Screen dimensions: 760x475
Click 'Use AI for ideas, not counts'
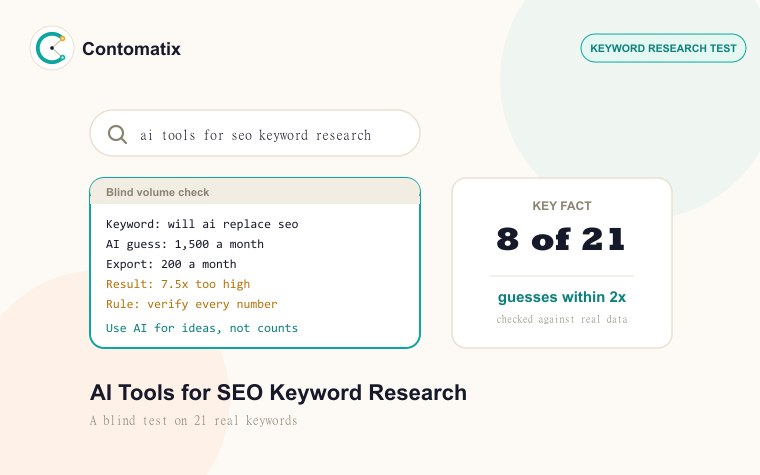click(x=202, y=328)
